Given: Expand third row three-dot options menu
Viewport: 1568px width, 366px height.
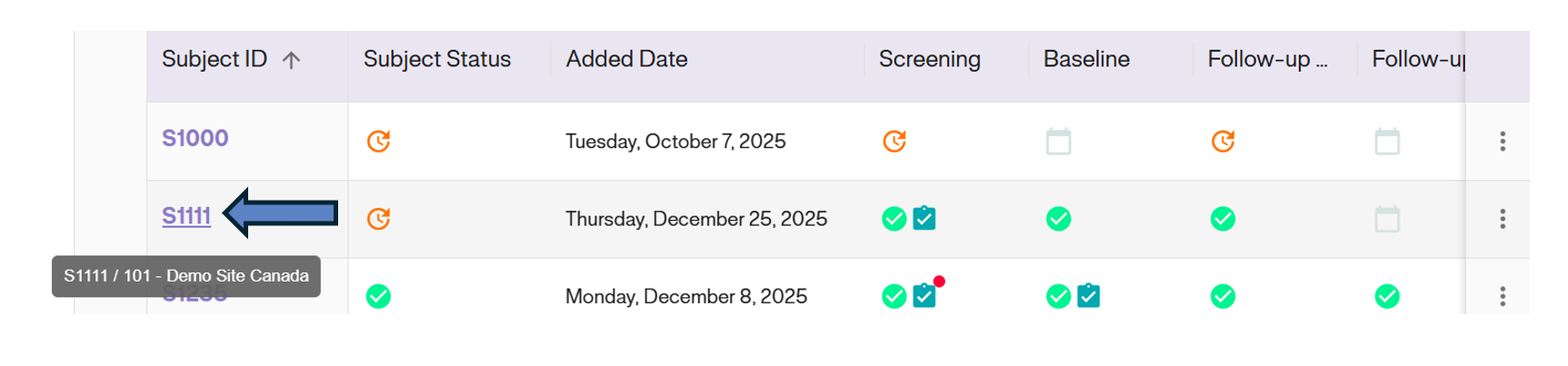Looking at the screenshot, I should (1503, 296).
